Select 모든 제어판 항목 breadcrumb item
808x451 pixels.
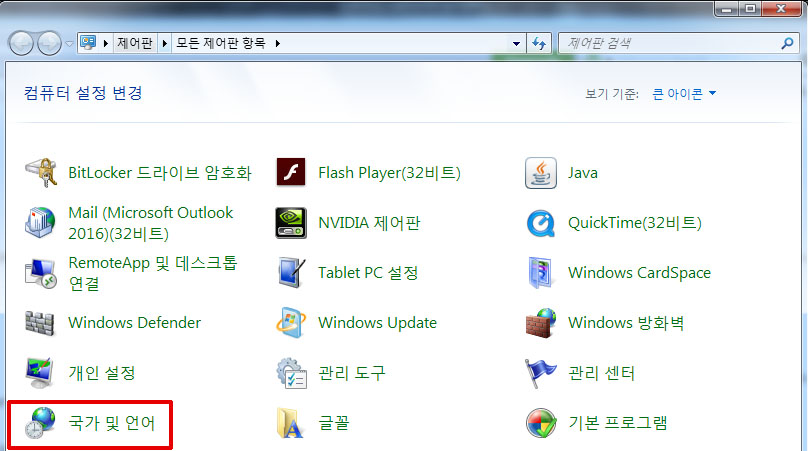pos(221,43)
